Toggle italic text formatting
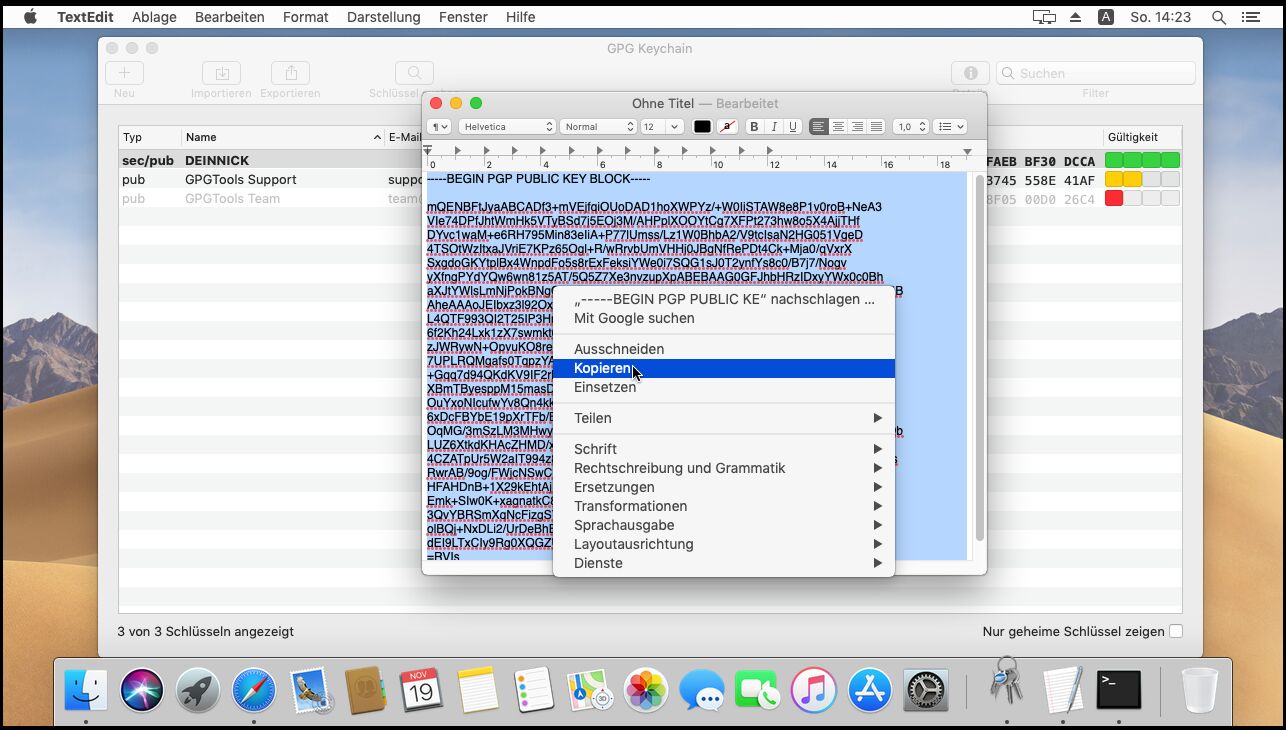 (774, 127)
